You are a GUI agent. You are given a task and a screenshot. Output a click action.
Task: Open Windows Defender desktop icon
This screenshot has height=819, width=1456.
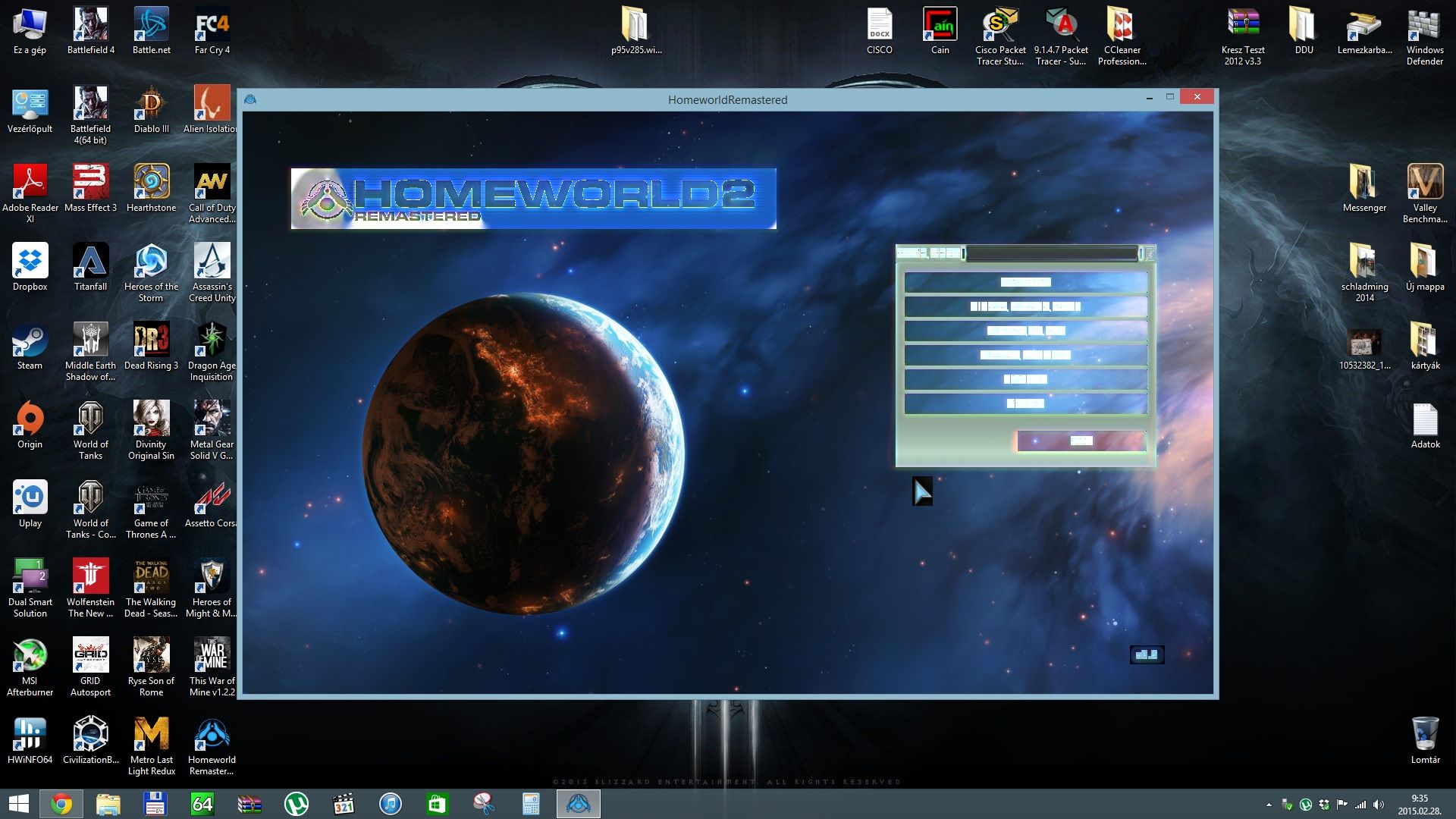pos(1425,36)
